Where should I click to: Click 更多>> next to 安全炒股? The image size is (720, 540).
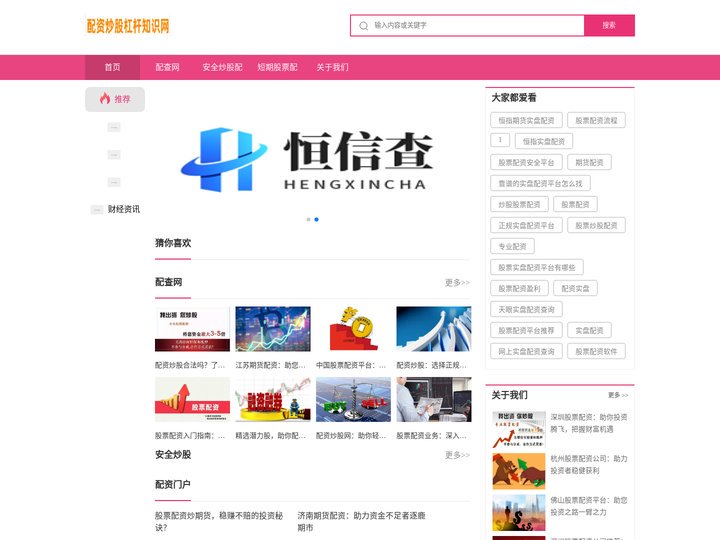(457, 455)
